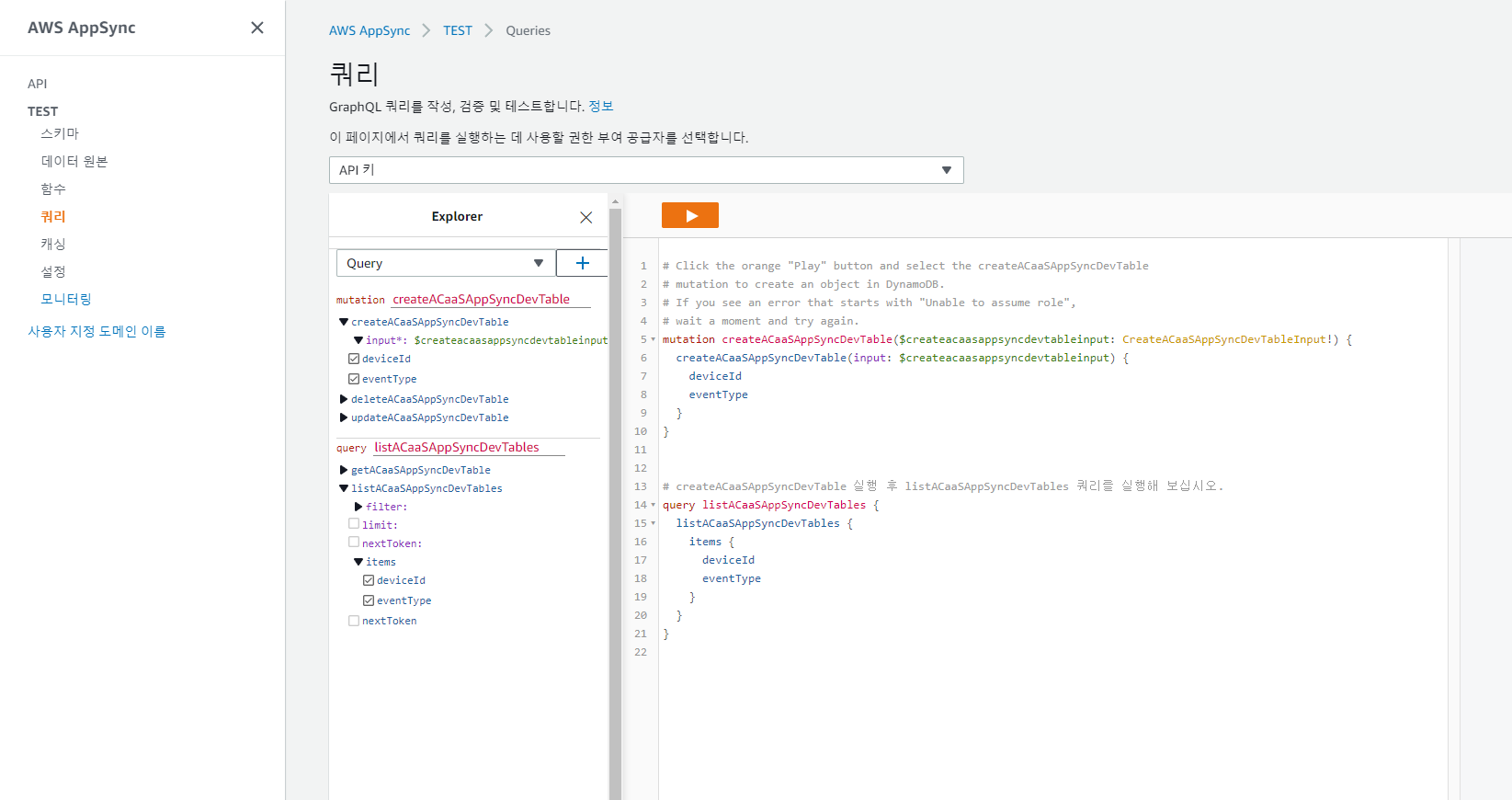Close the Explorer panel
This screenshot has height=800, width=1512.
pyautogui.click(x=585, y=217)
